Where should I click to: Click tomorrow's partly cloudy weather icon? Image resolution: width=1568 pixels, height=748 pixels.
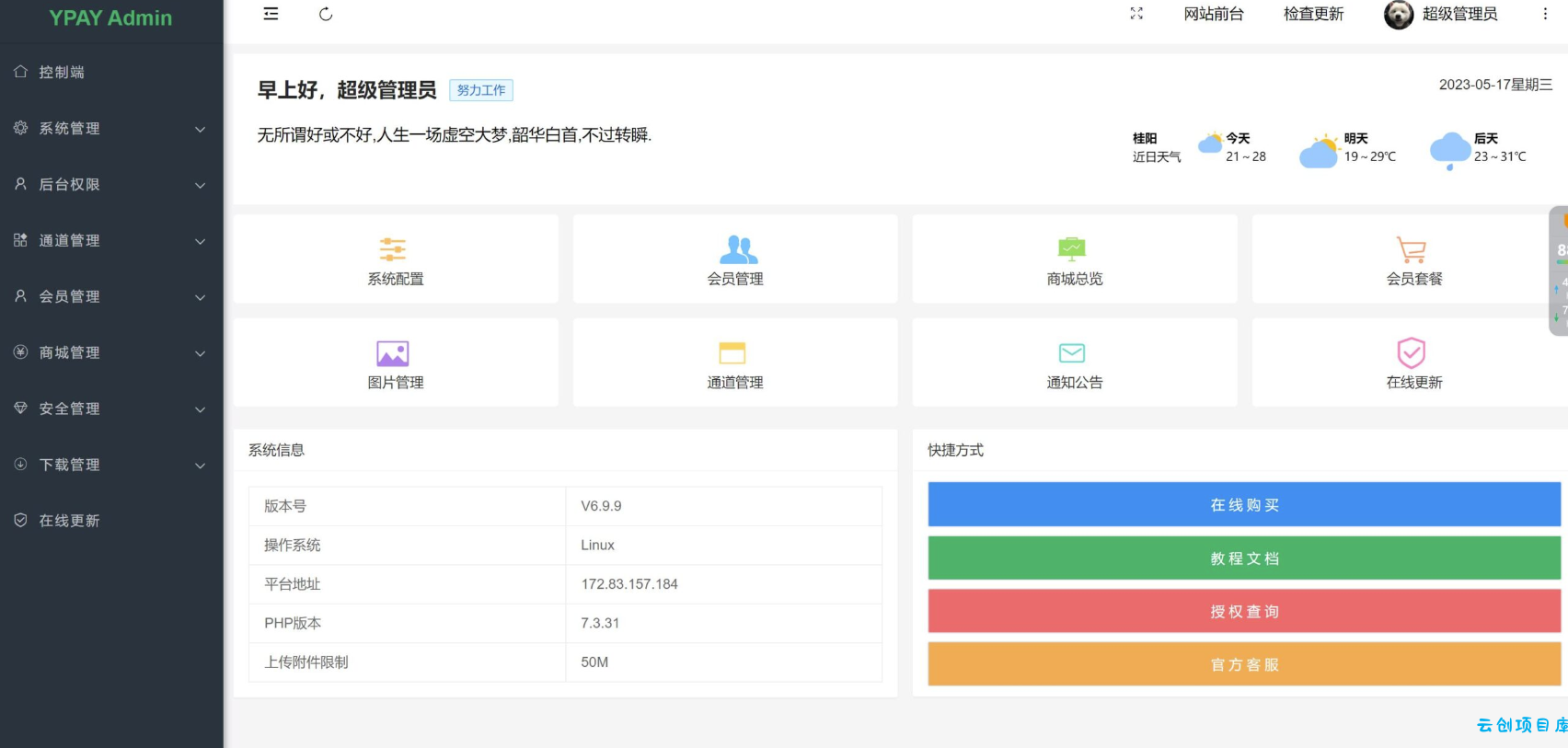click(1319, 151)
